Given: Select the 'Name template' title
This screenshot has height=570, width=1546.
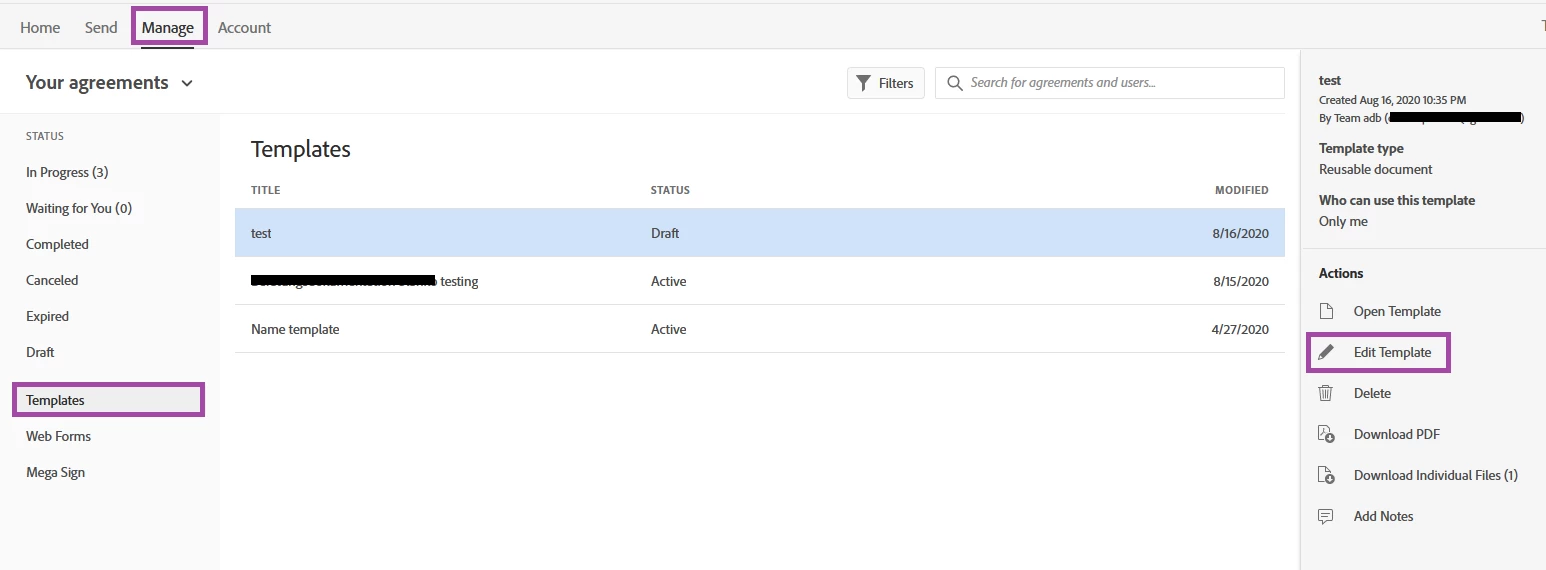Looking at the screenshot, I should 295,329.
